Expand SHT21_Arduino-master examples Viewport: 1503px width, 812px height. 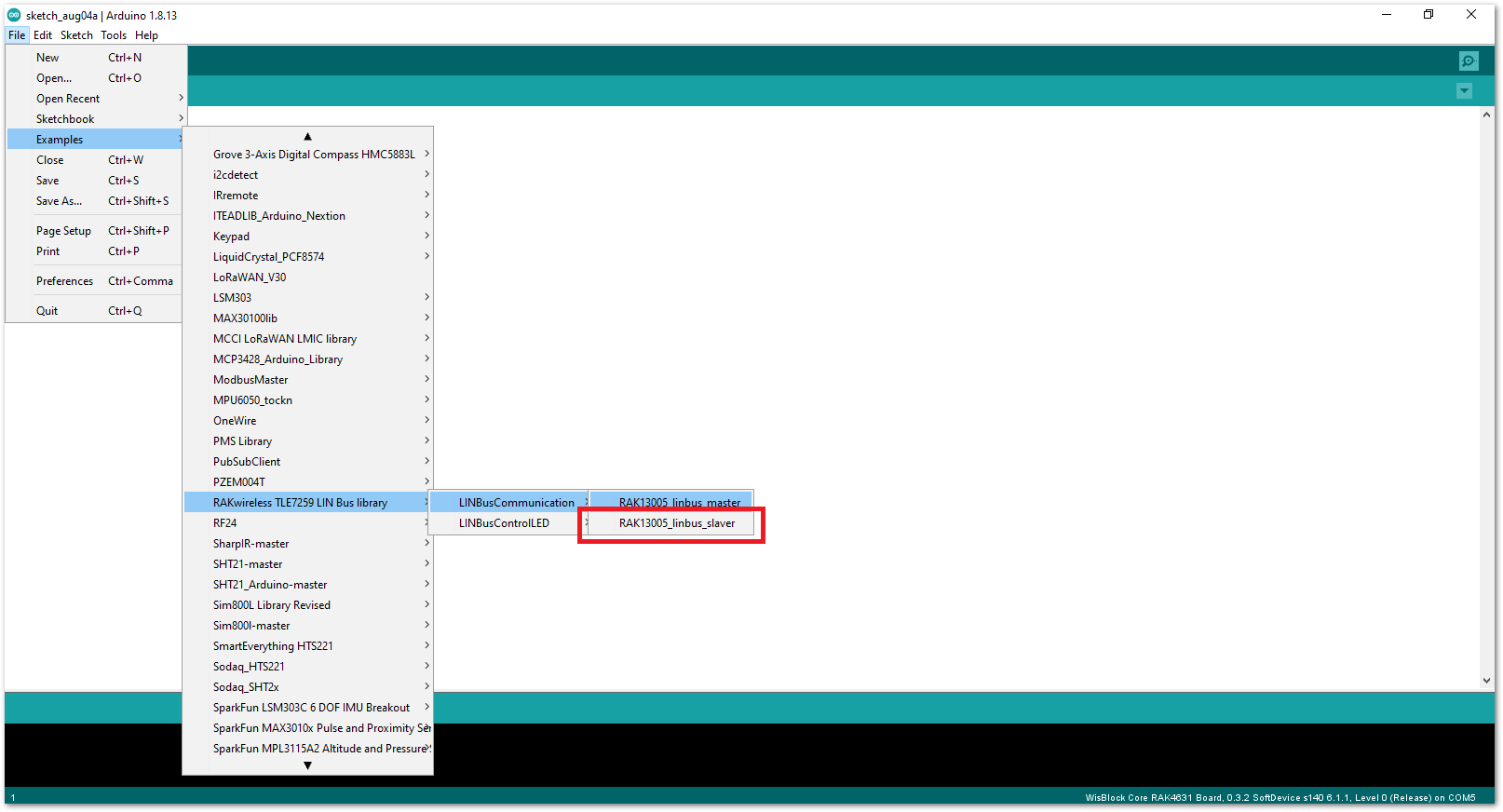point(308,585)
